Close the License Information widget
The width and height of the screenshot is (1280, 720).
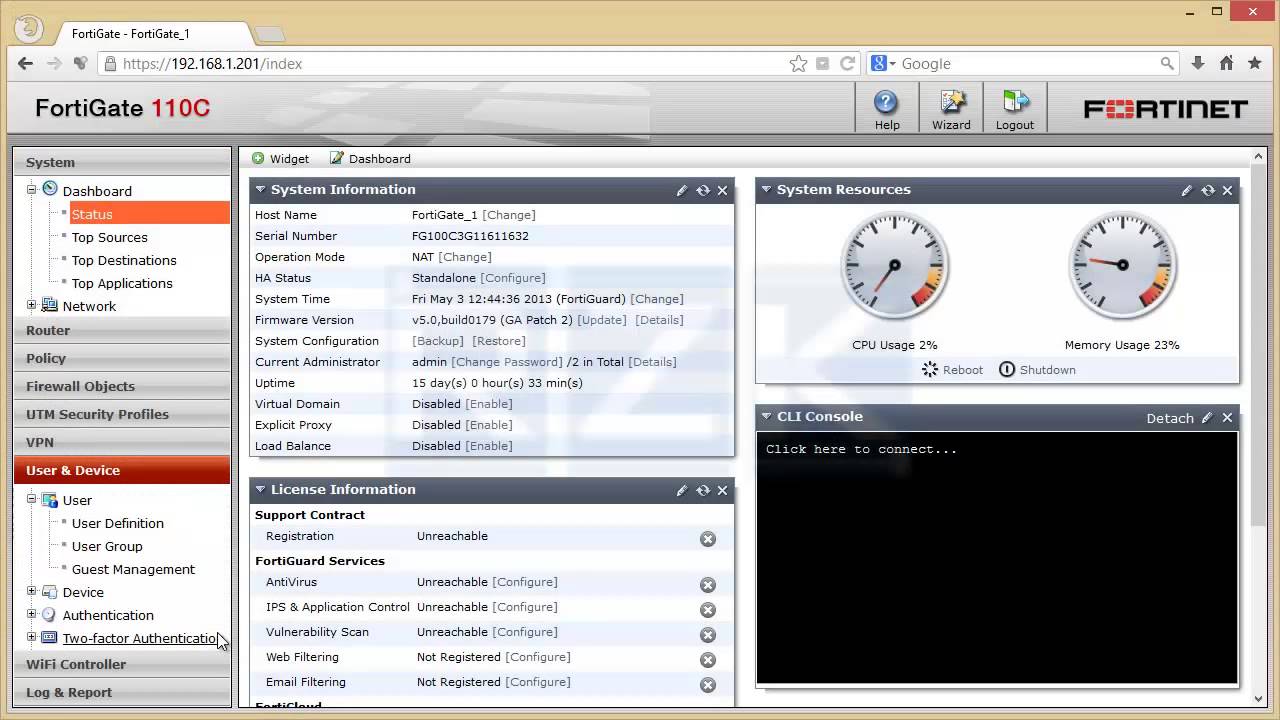click(x=723, y=490)
